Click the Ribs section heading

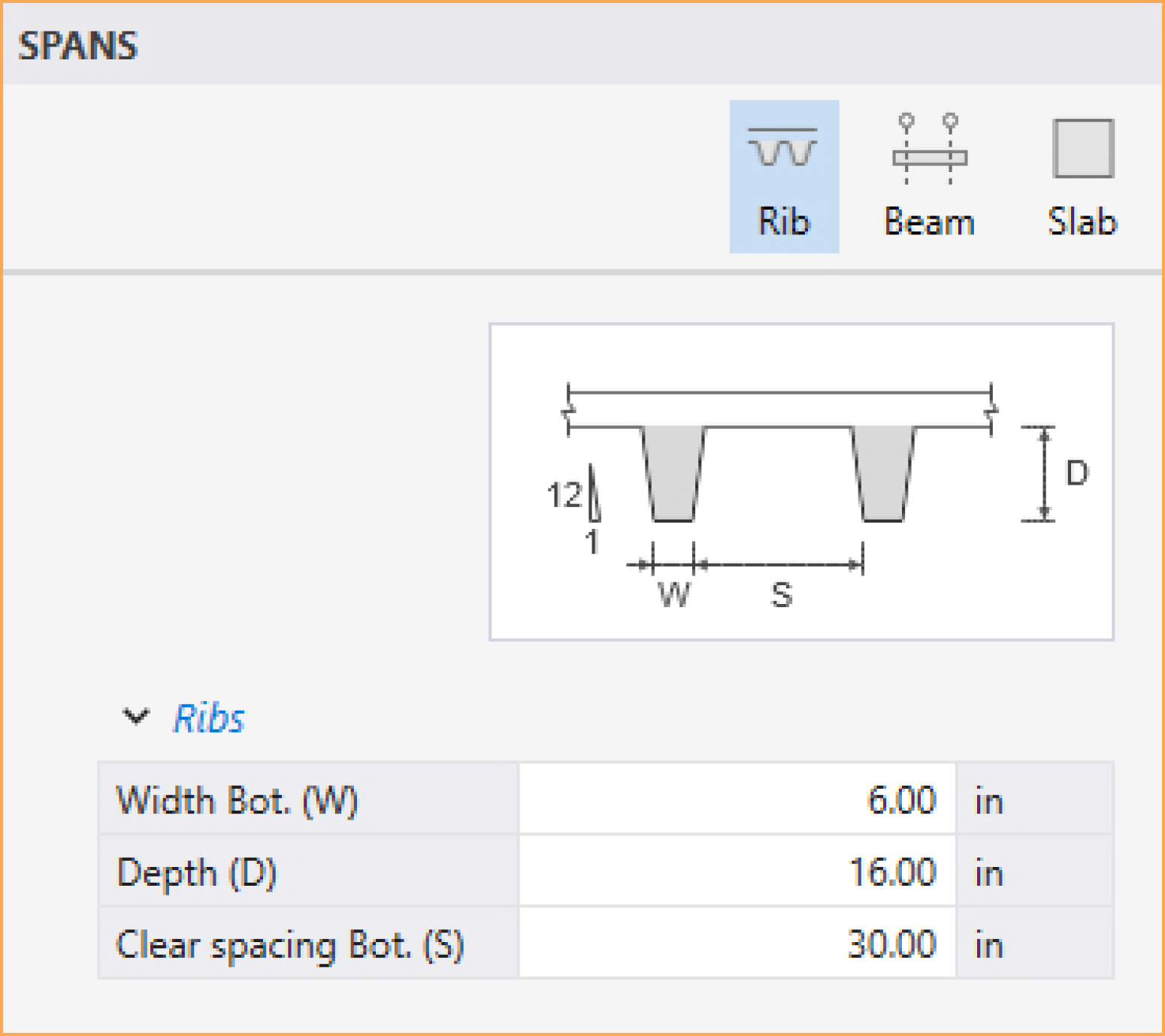(209, 718)
